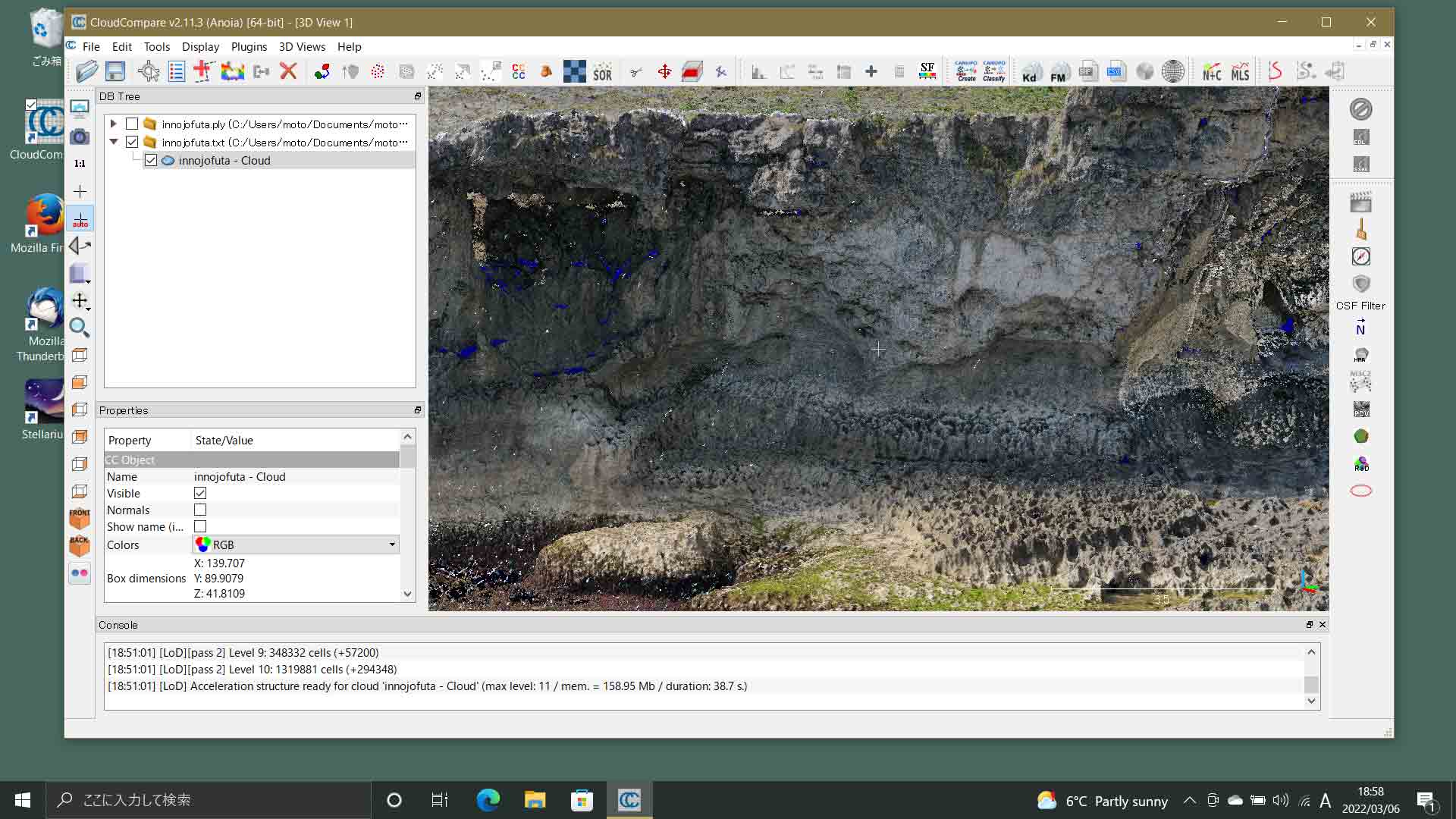Uncheck visibility of innojofuta.ply in DB Tree

(x=131, y=123)
